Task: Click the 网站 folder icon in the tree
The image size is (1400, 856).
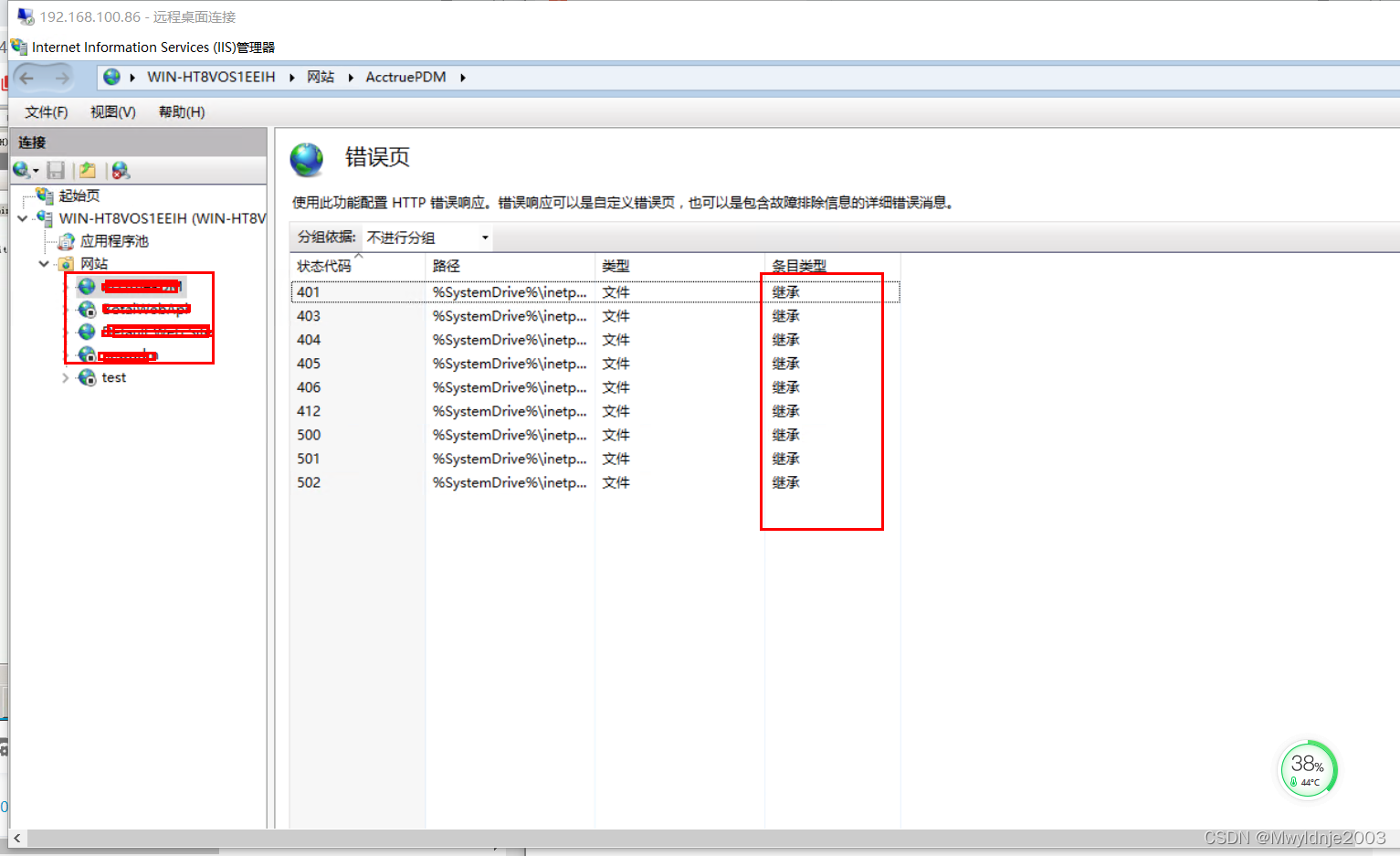Action: tap(67, 264)
